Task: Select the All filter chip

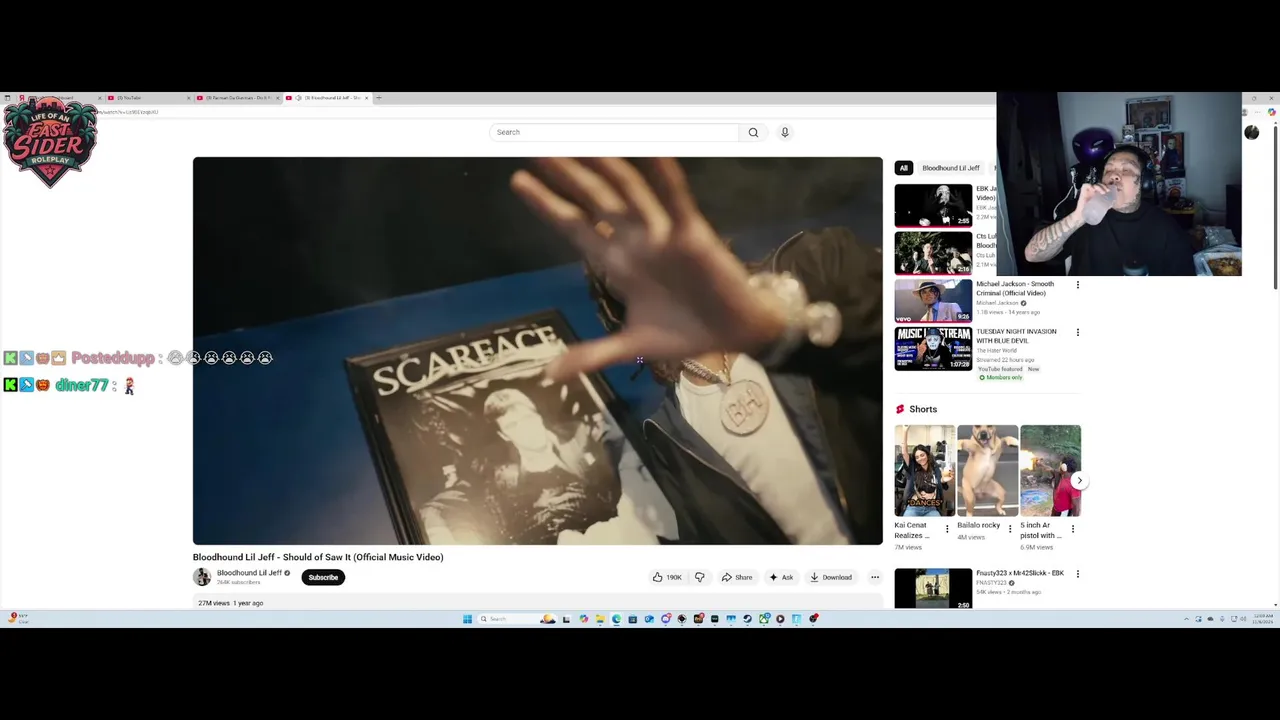Action: pyautogui.click(x=903, y=168)
